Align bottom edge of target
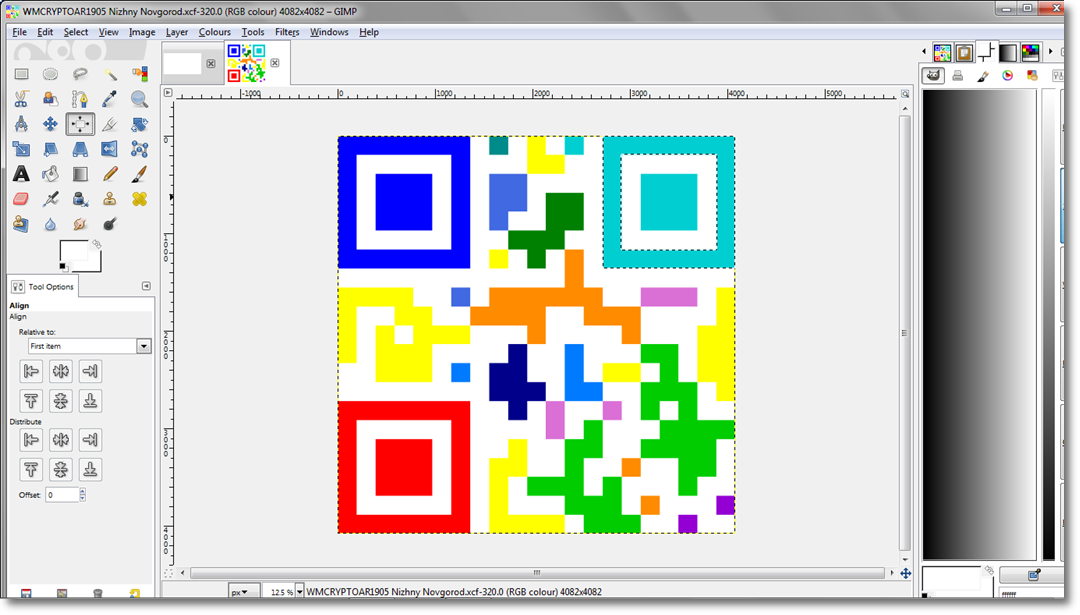The image size is (1080, 615). [90, 401]
